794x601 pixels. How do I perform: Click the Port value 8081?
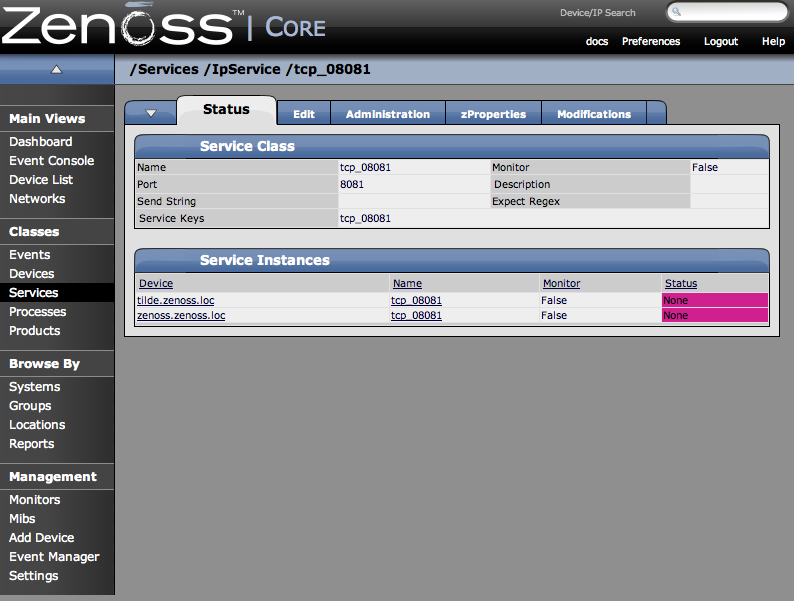coord(352,184)
